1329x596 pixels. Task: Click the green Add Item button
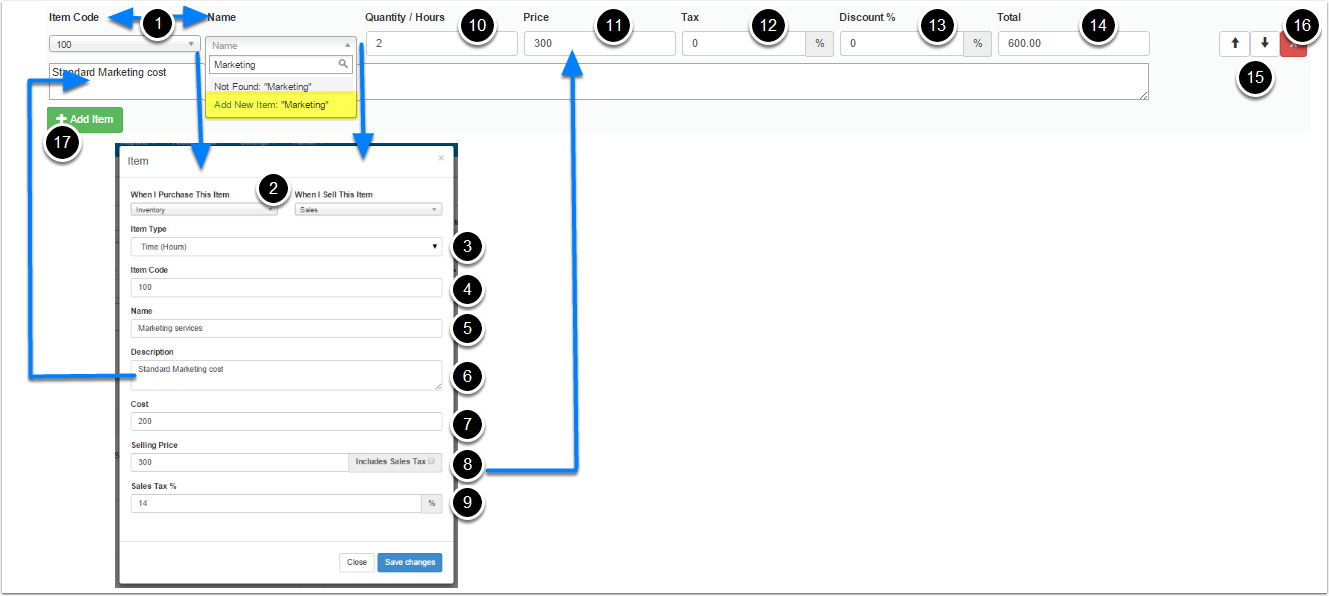point(85,119)
